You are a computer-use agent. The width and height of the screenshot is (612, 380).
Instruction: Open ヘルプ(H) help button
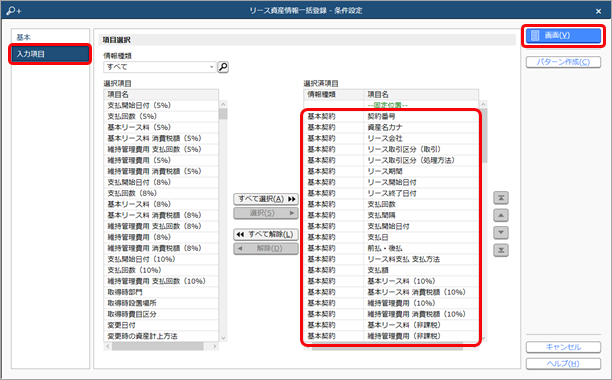563,364
